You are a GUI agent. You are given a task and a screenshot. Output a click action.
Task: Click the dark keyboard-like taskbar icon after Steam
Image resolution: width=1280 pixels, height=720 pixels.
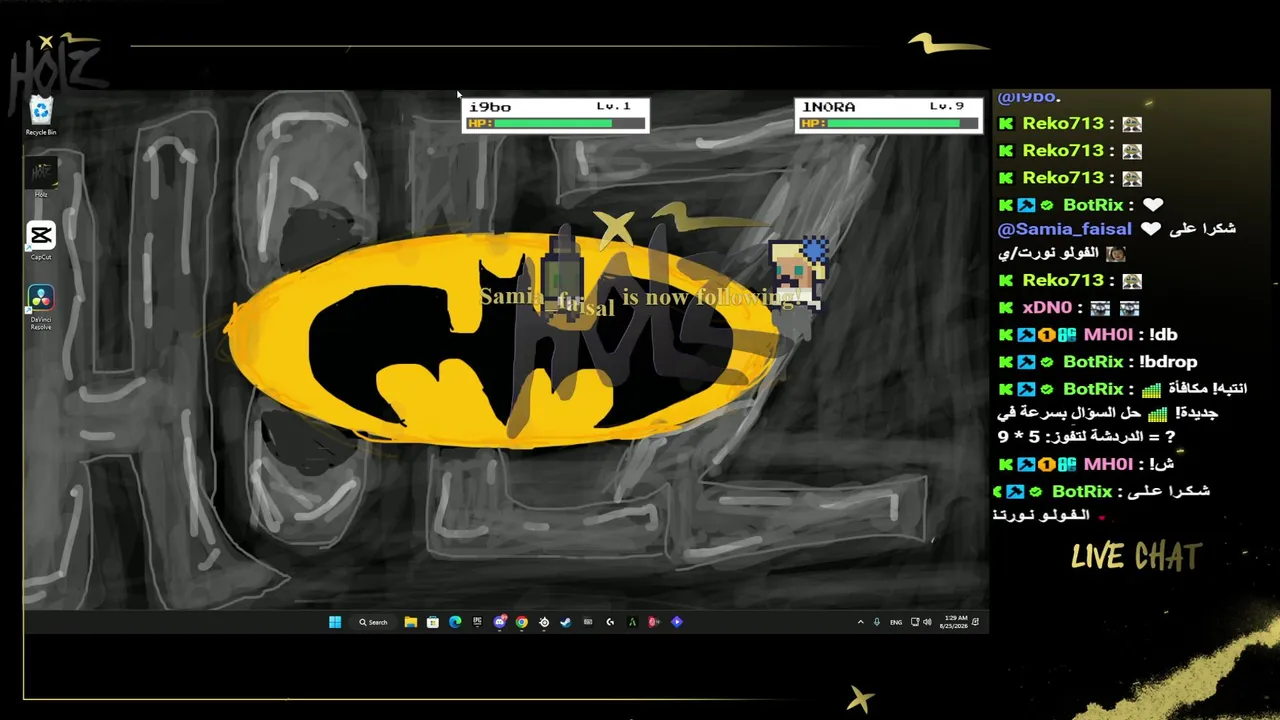[x=588, y=622]
